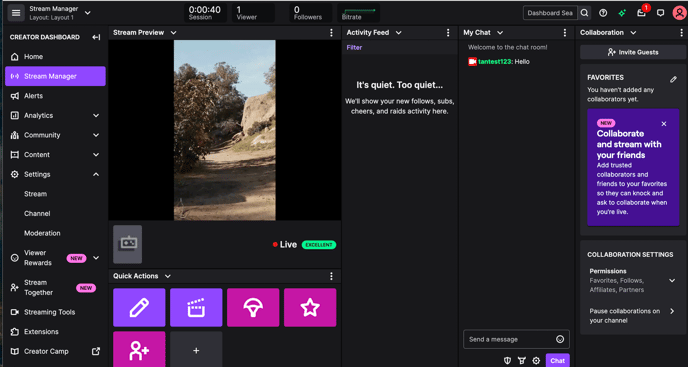The width and height of the screenshot is (688, 367).
Task: Open chat settings gear icon
Action: point(536,360)
